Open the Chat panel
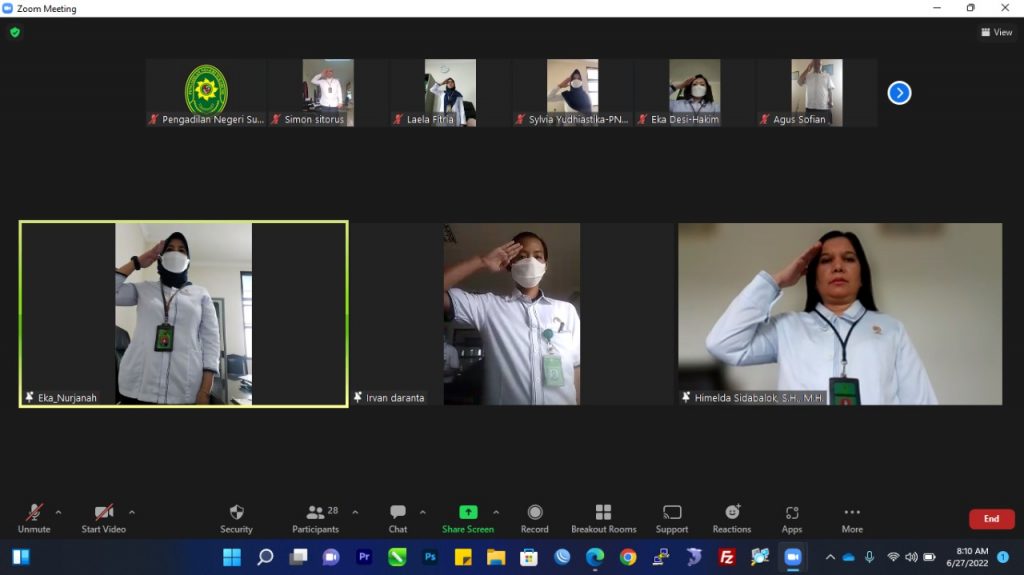The height and width of the screenshot is (575, 1024). (397, 517)
